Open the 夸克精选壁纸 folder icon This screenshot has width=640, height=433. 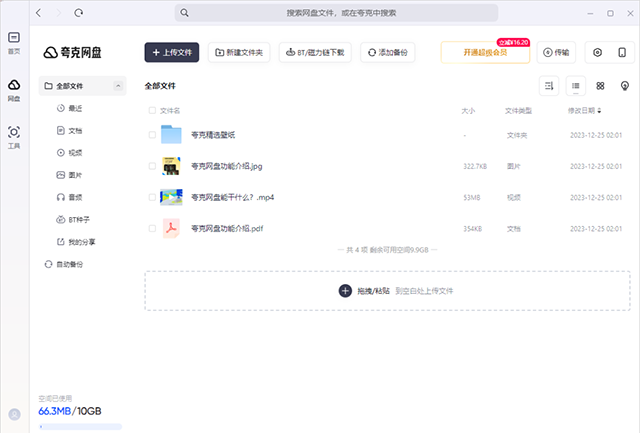click(x=171, y=134)
